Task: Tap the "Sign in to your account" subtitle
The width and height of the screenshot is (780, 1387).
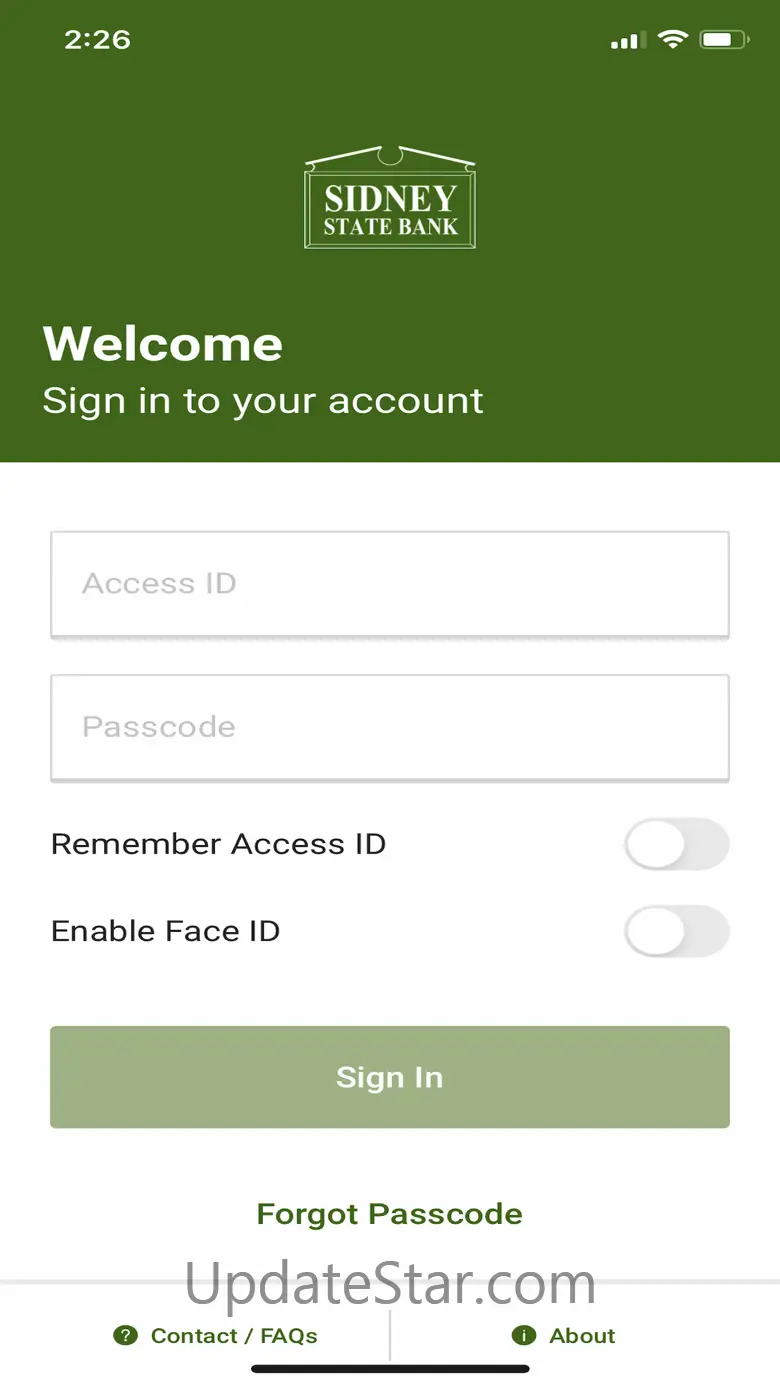Action: pyautogui.click(x=263, y=401)
